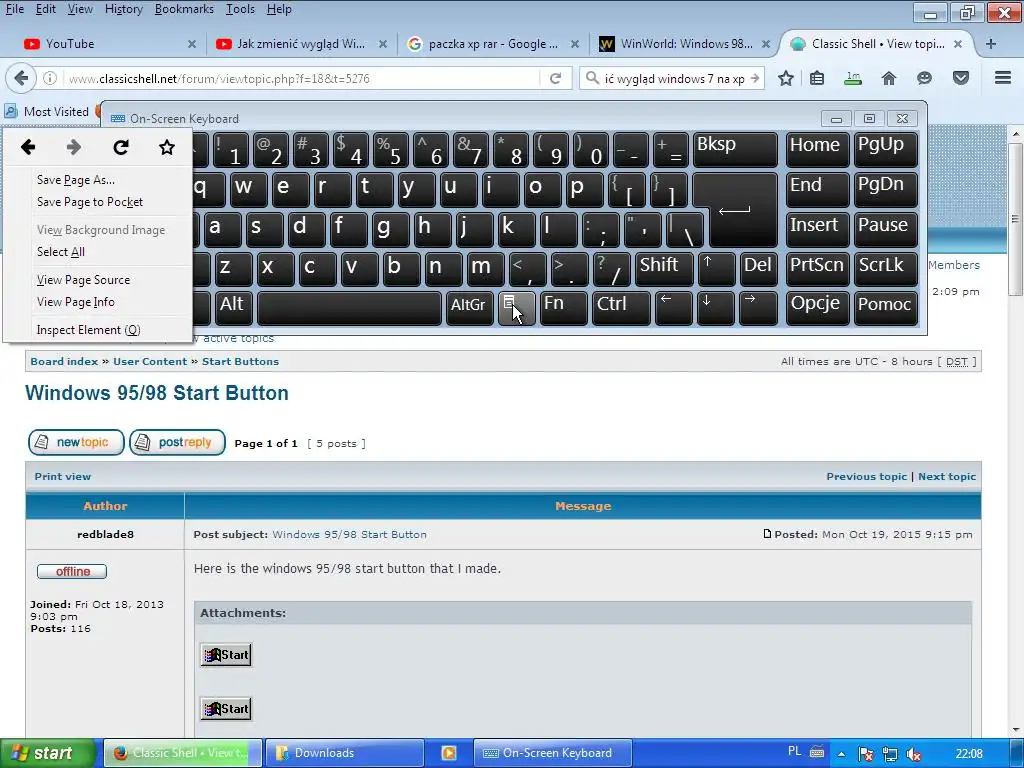Click first Start button attachment image
This screenshot has width=1024, height=768.
[226, 655]
